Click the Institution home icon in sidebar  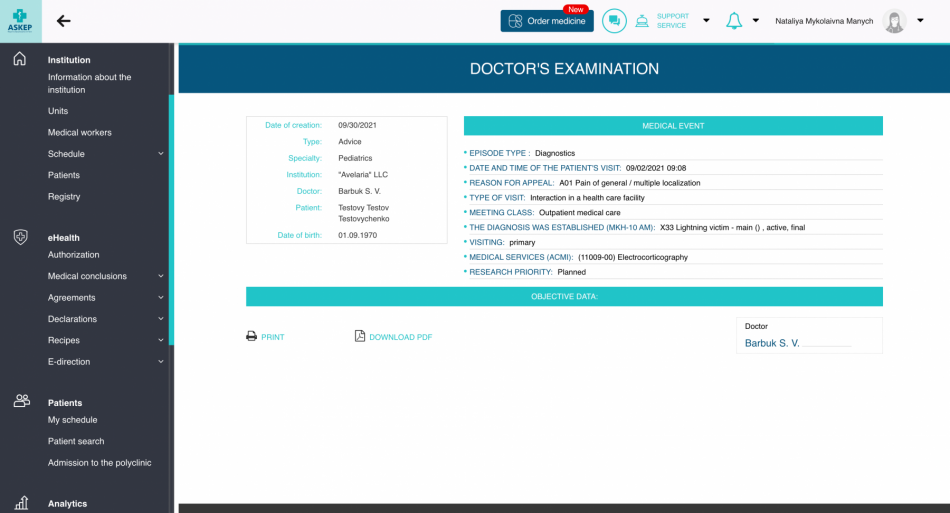(x=20, y=60)
